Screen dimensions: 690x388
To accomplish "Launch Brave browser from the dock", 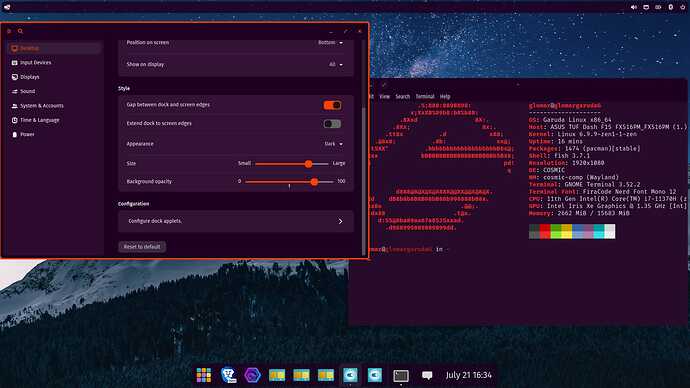I will pos(228,375).
